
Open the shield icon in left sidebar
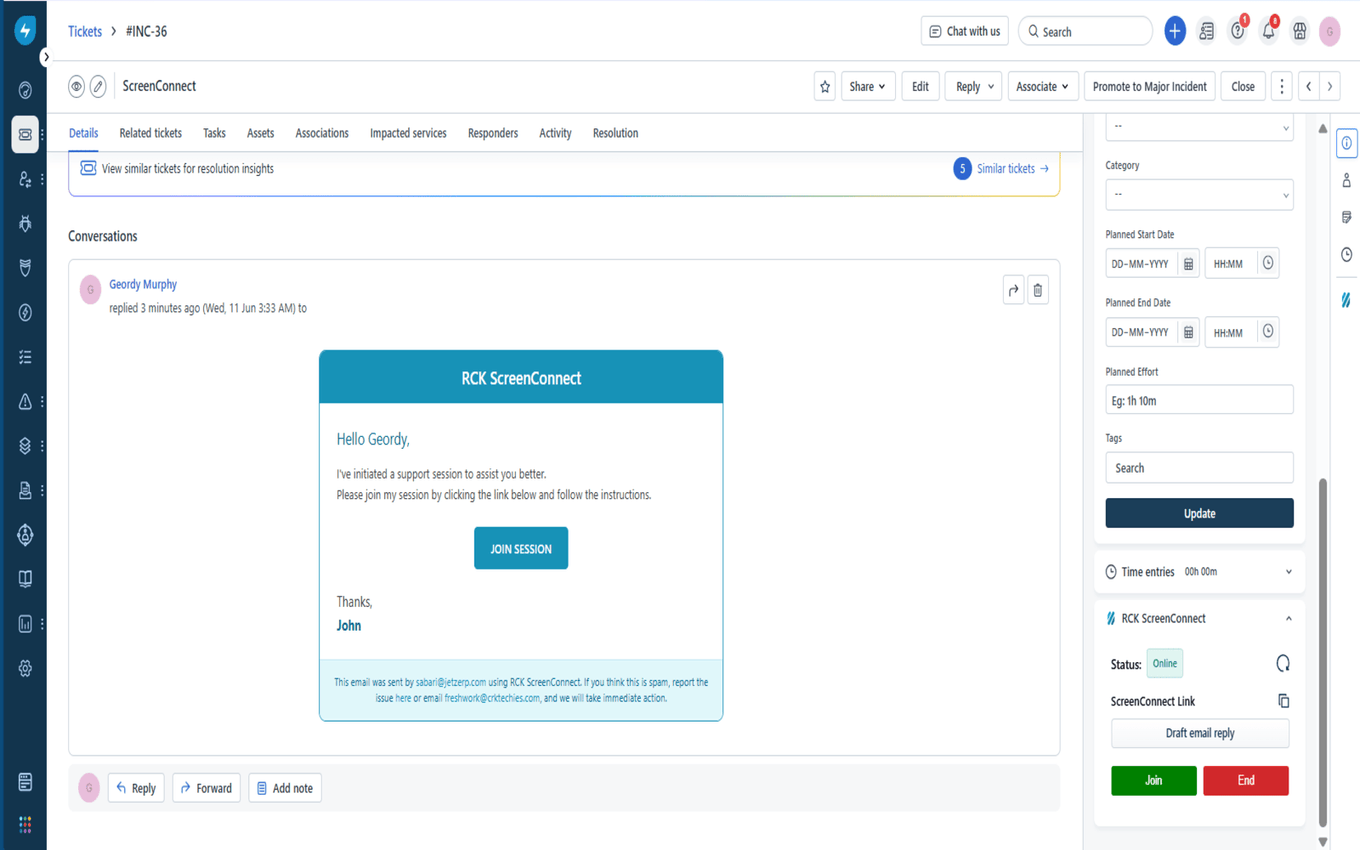[x=25, y=268]
